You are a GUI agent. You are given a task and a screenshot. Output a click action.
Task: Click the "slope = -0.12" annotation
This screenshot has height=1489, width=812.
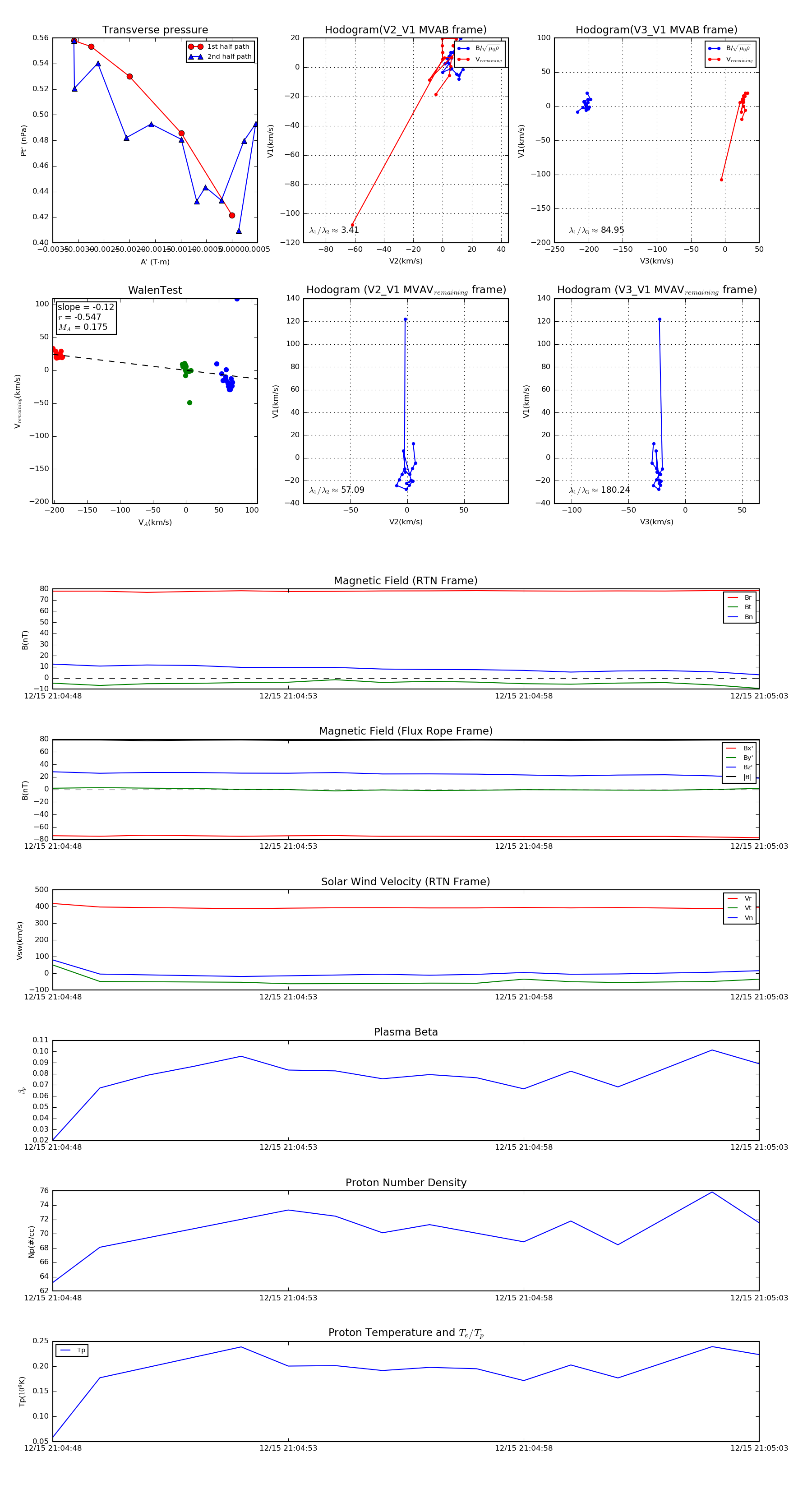coord(86,307)
